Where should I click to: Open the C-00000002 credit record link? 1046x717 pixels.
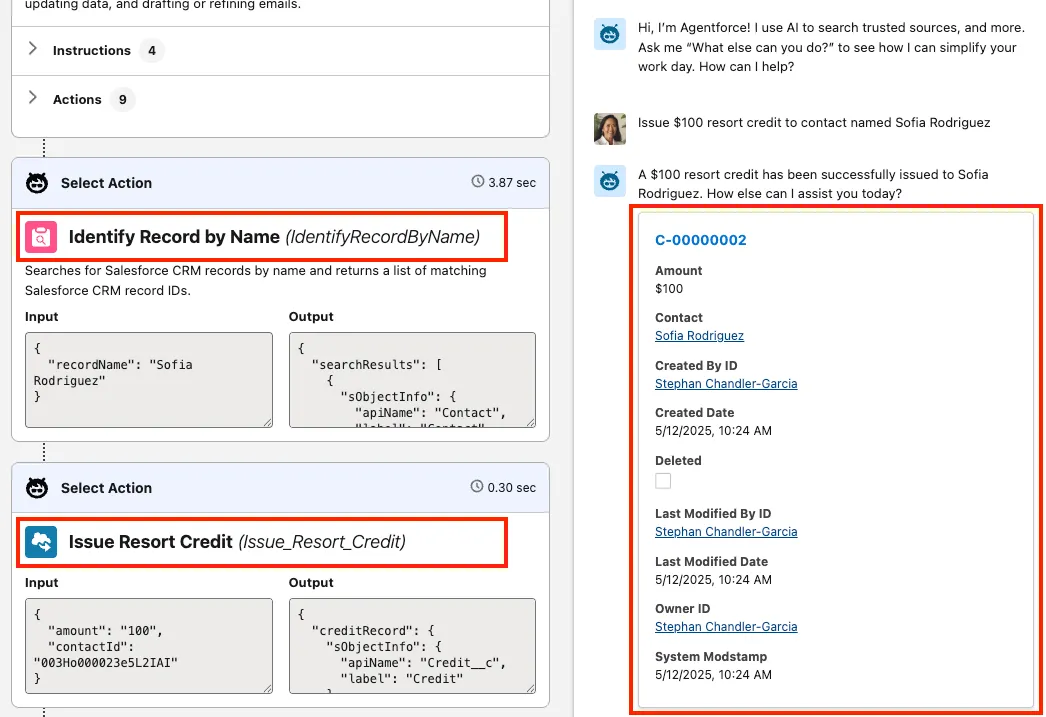[700, 240]
